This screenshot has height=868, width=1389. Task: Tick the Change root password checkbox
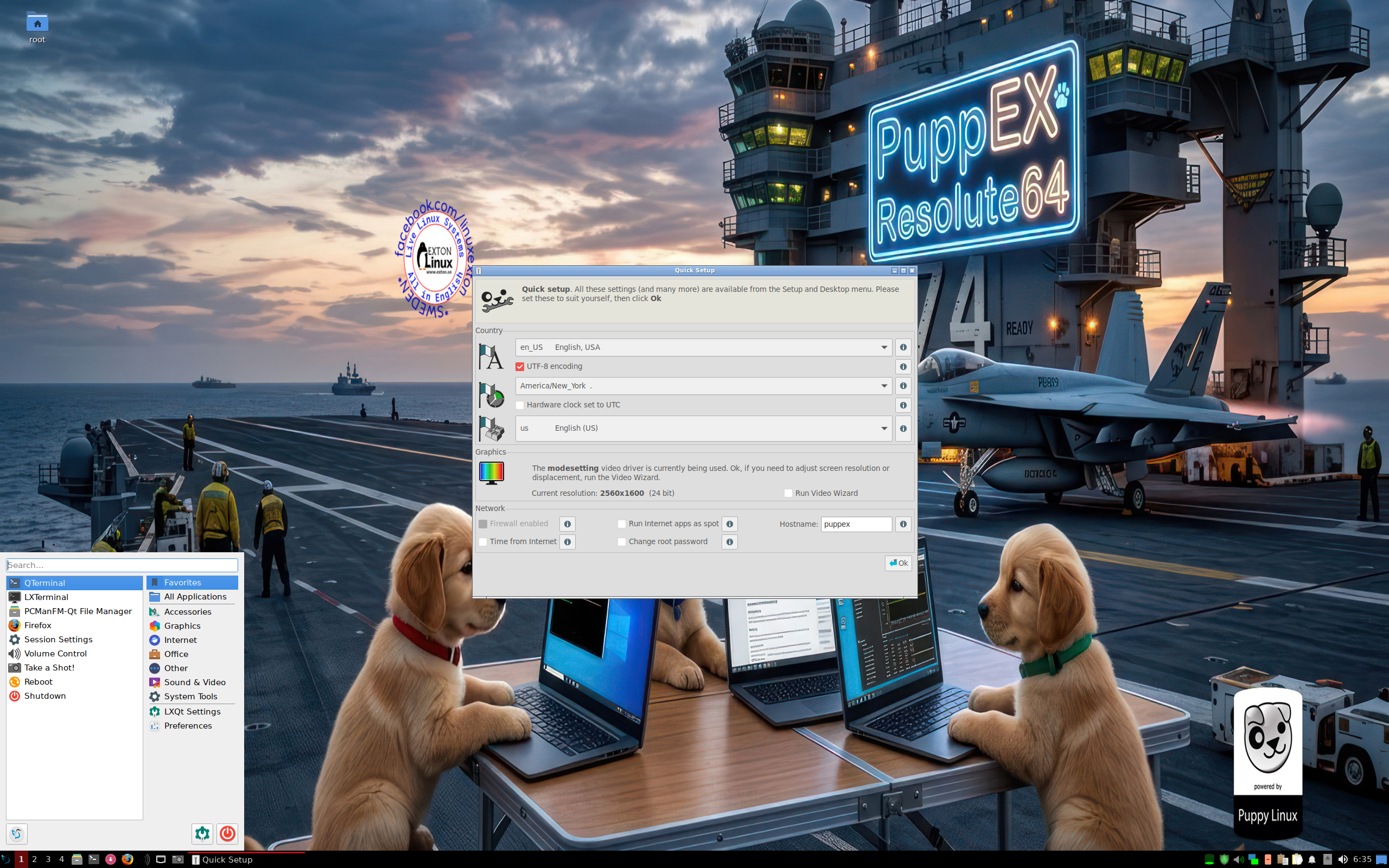(622, 542)
